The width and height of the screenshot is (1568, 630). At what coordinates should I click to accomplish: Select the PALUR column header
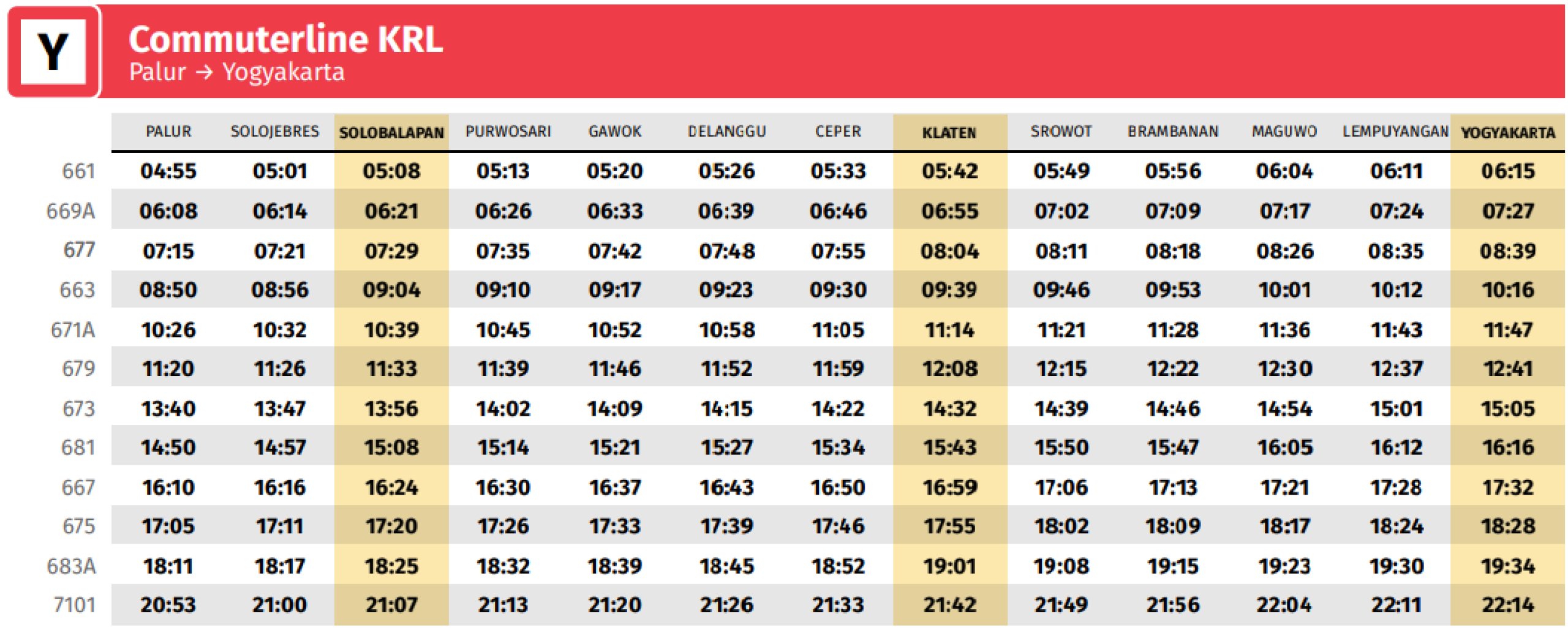168,132
